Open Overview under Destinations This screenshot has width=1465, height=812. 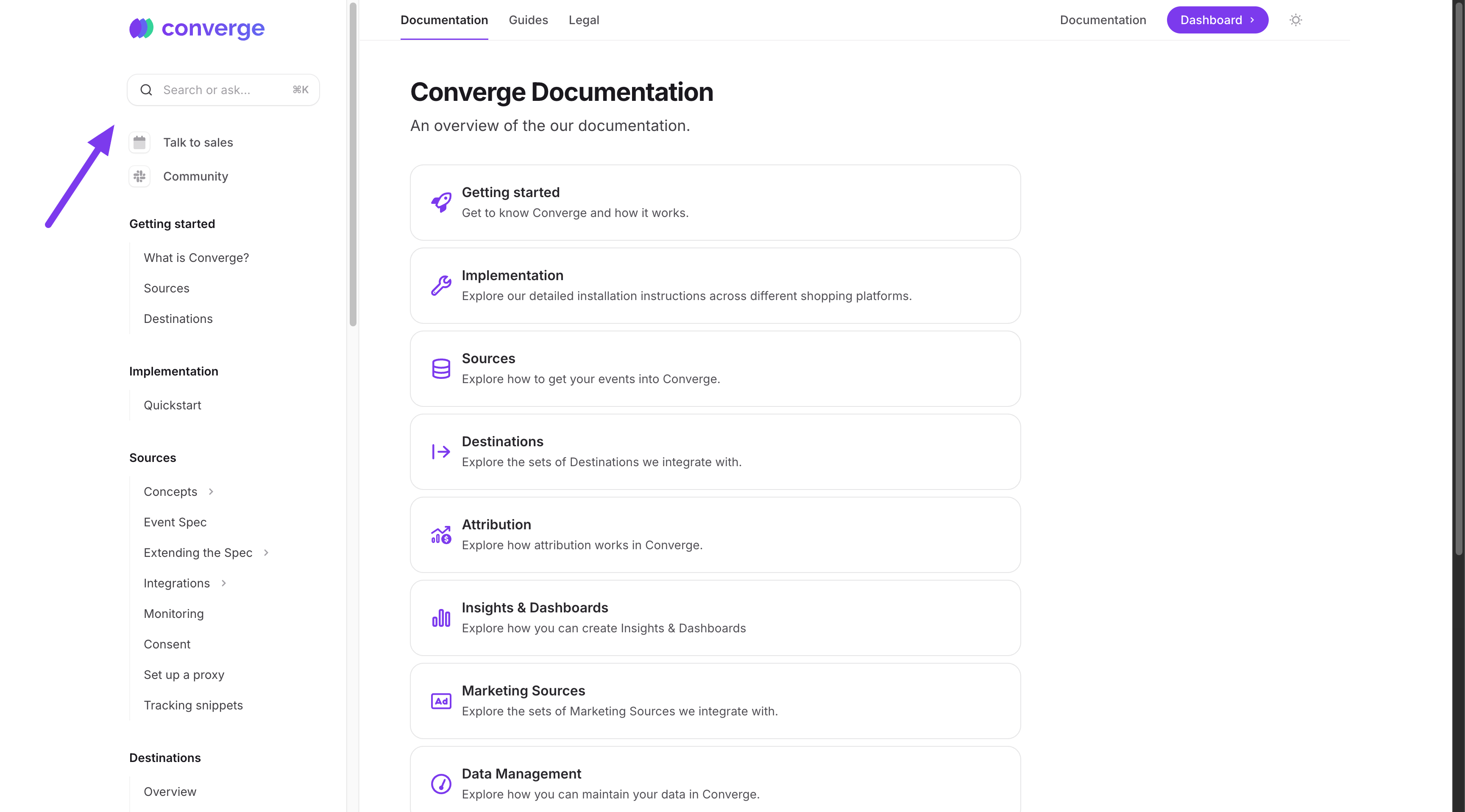tap(170, 792)
